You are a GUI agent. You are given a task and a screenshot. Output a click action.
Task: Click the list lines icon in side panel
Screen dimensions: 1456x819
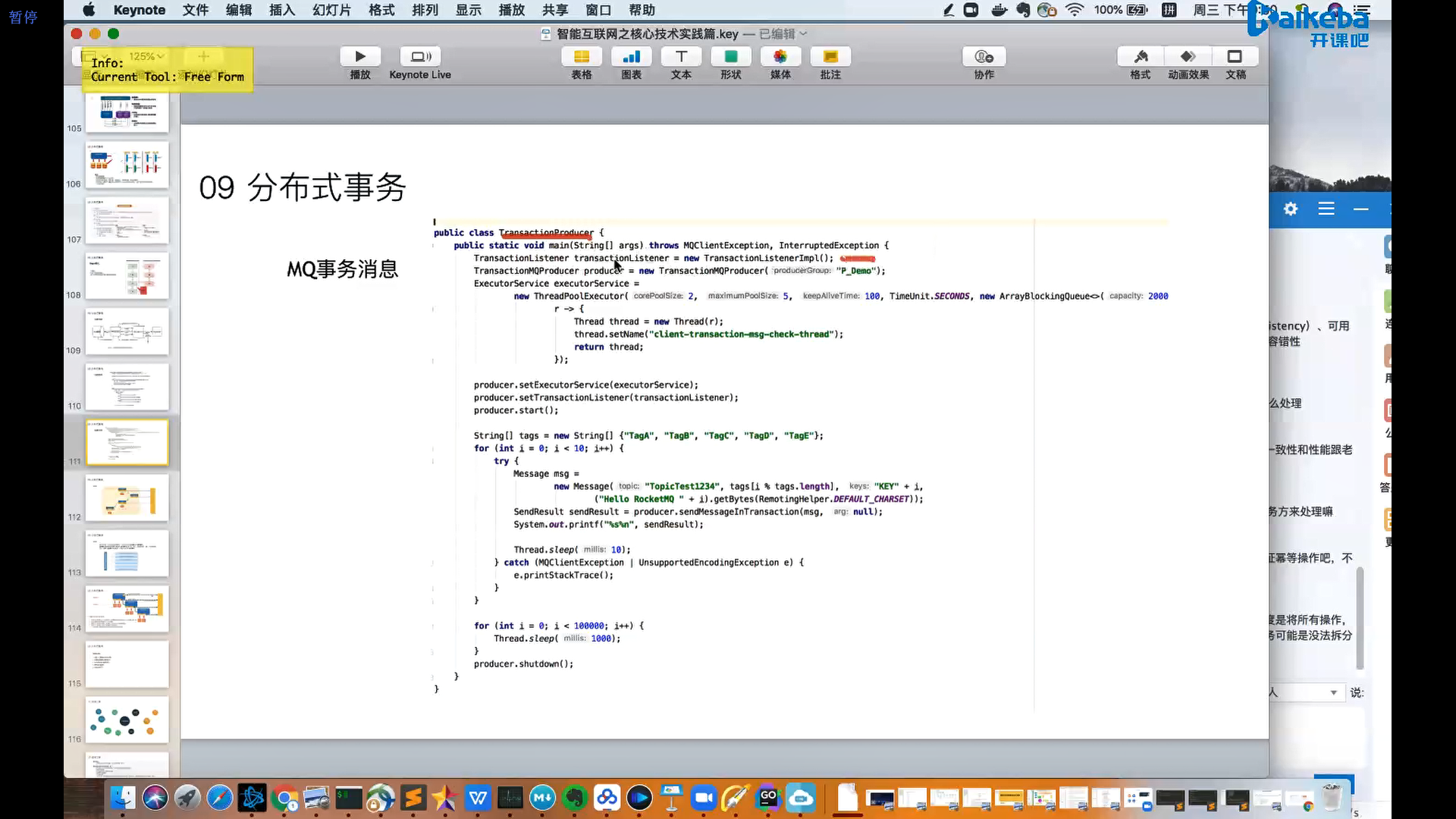1326,209
